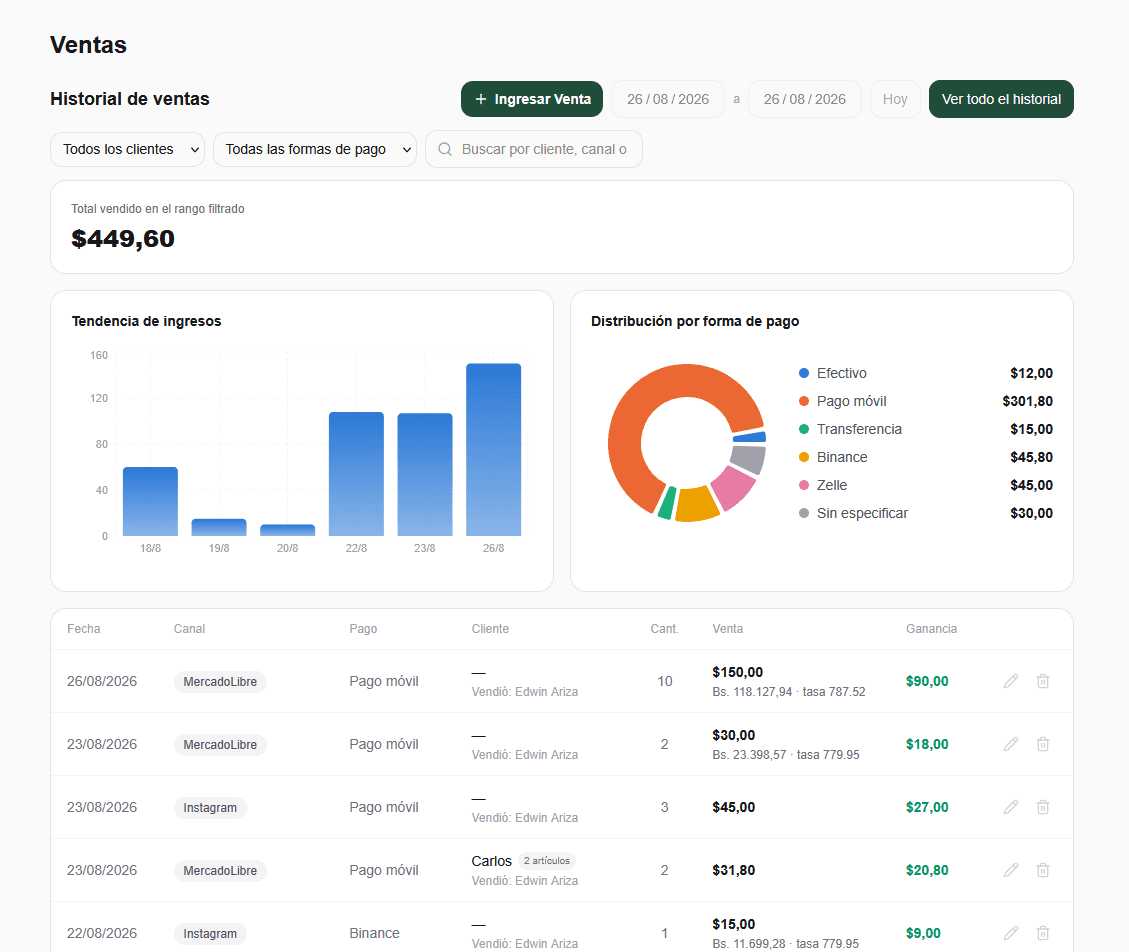Delete the 26/08/2026 MercadoLibre $150,00 sale

coord(1043,681)
